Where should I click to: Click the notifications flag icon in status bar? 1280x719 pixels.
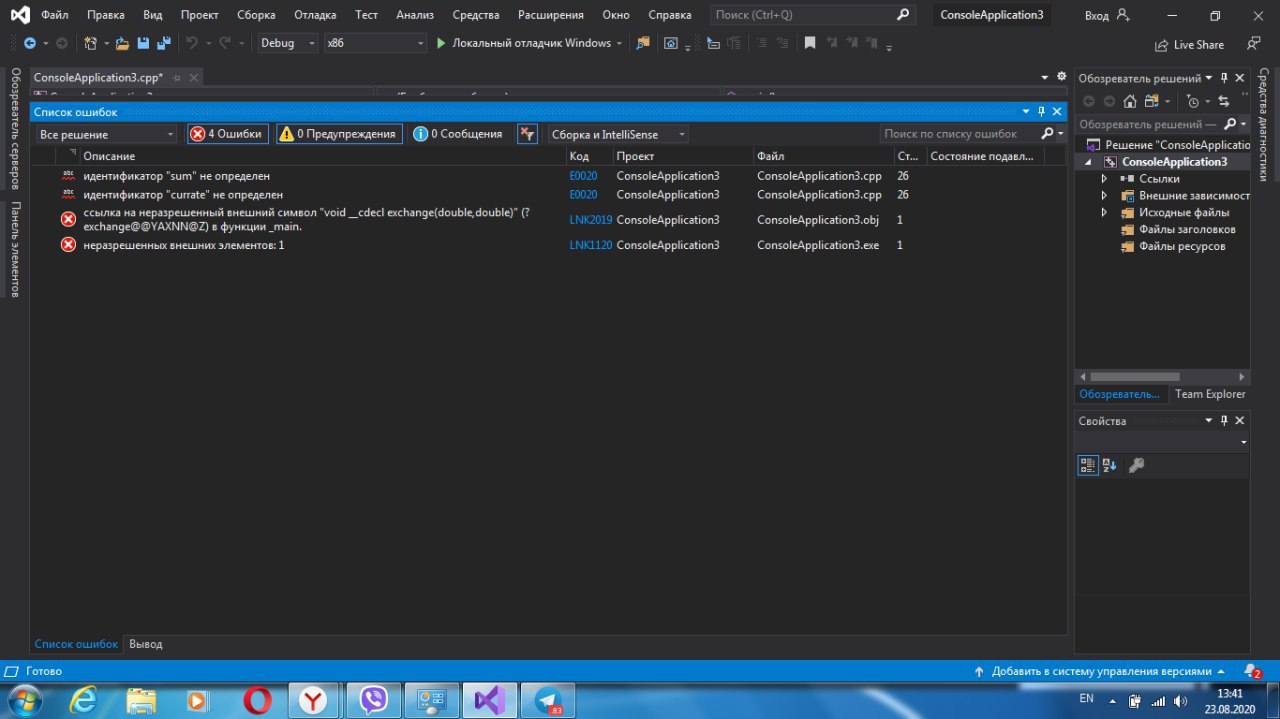(x=1252, y=671)
